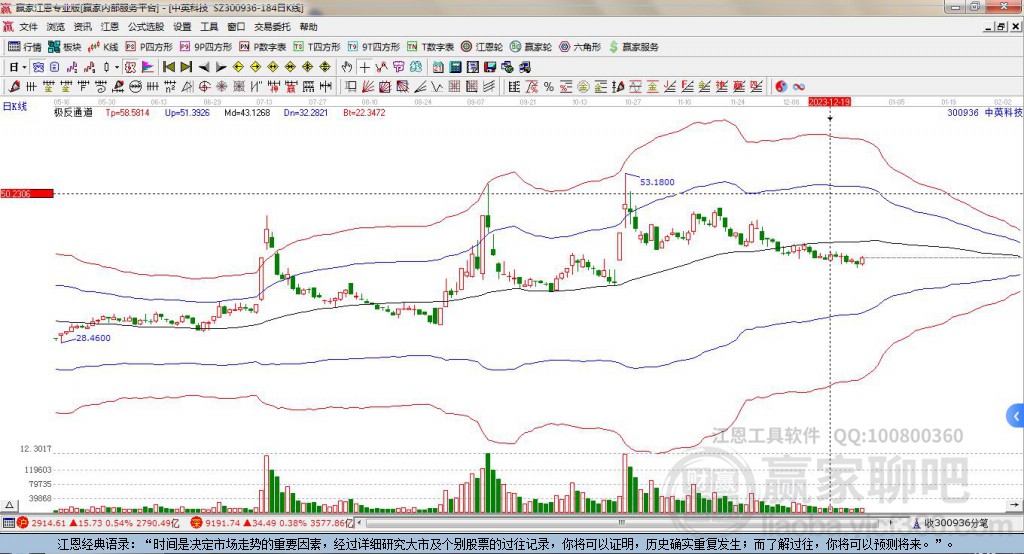Image resolution: width=1024 pixels, height=554 pixels.
Task: Click the 53.1800 high price label
Action: tap(657, 182)
